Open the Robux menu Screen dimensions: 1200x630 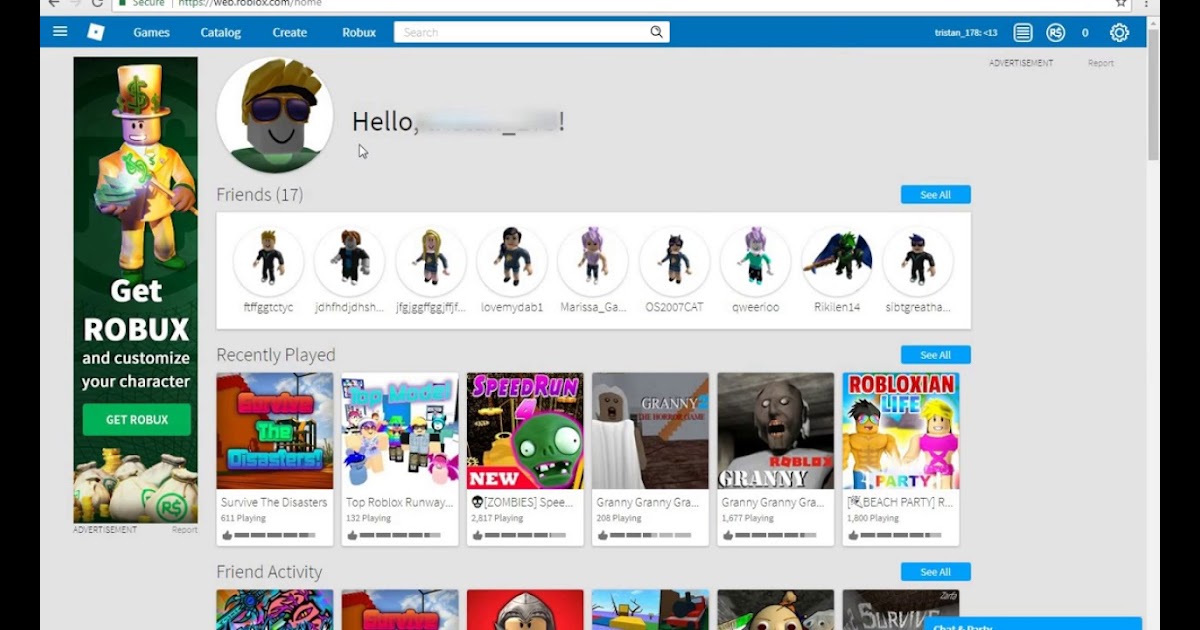coord(359,32)
